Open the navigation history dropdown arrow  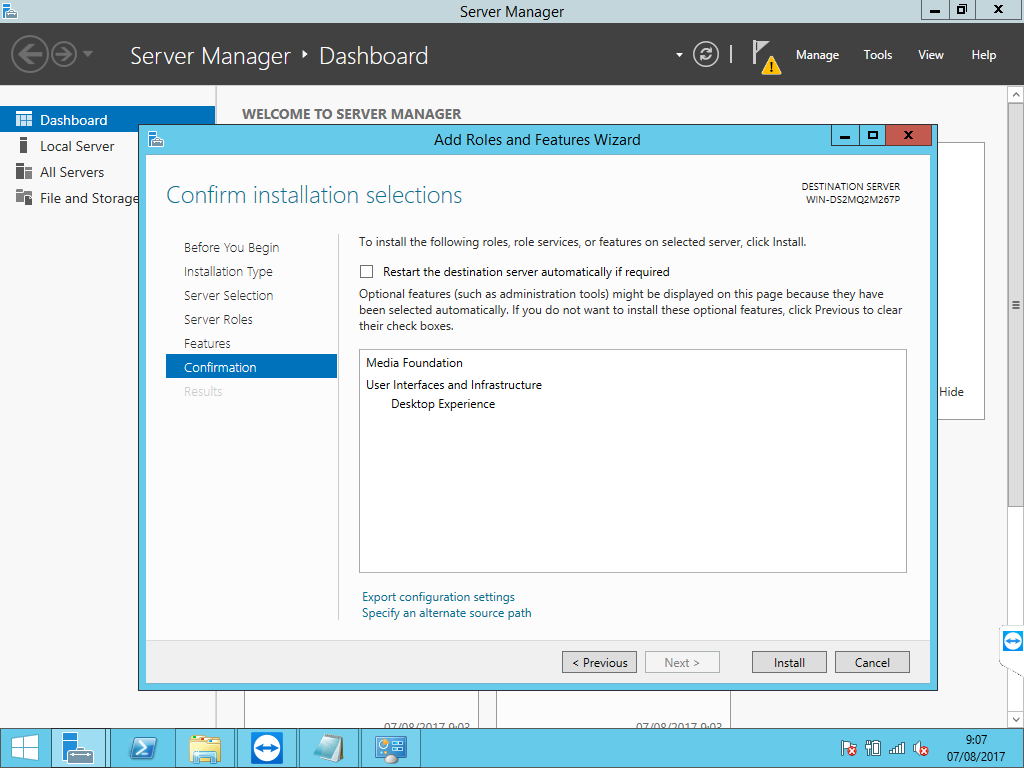[88, 54]
